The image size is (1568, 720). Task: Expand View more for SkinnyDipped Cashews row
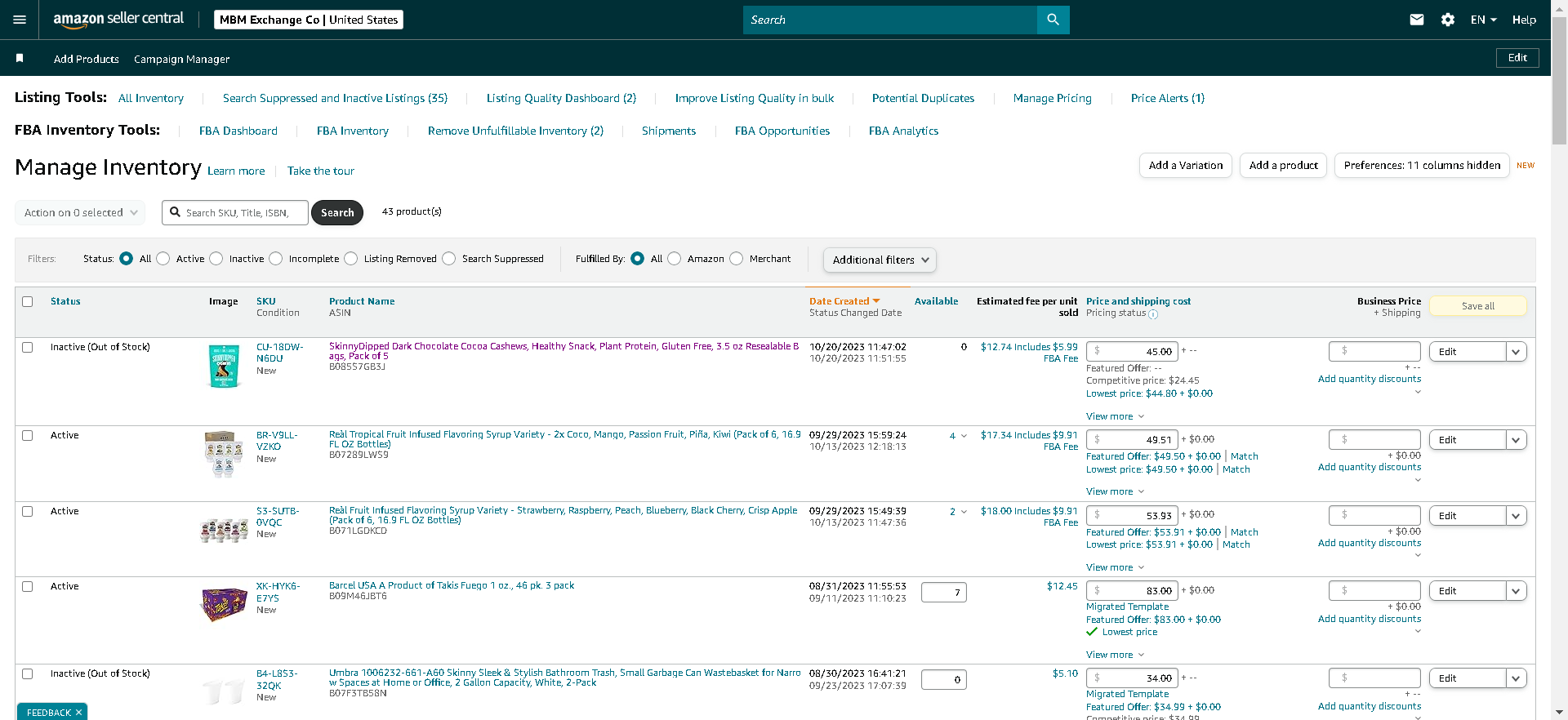coord(1115,416)
